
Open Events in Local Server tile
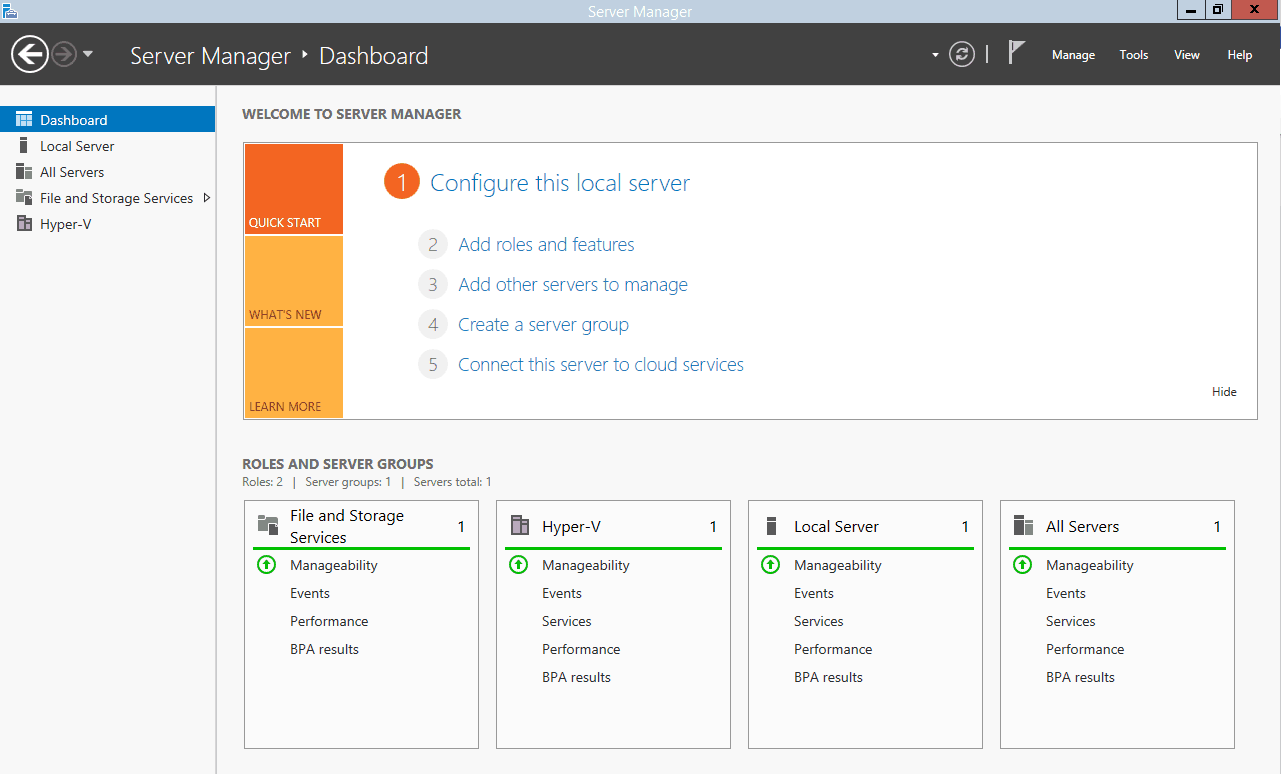click(x=814, y=593)
